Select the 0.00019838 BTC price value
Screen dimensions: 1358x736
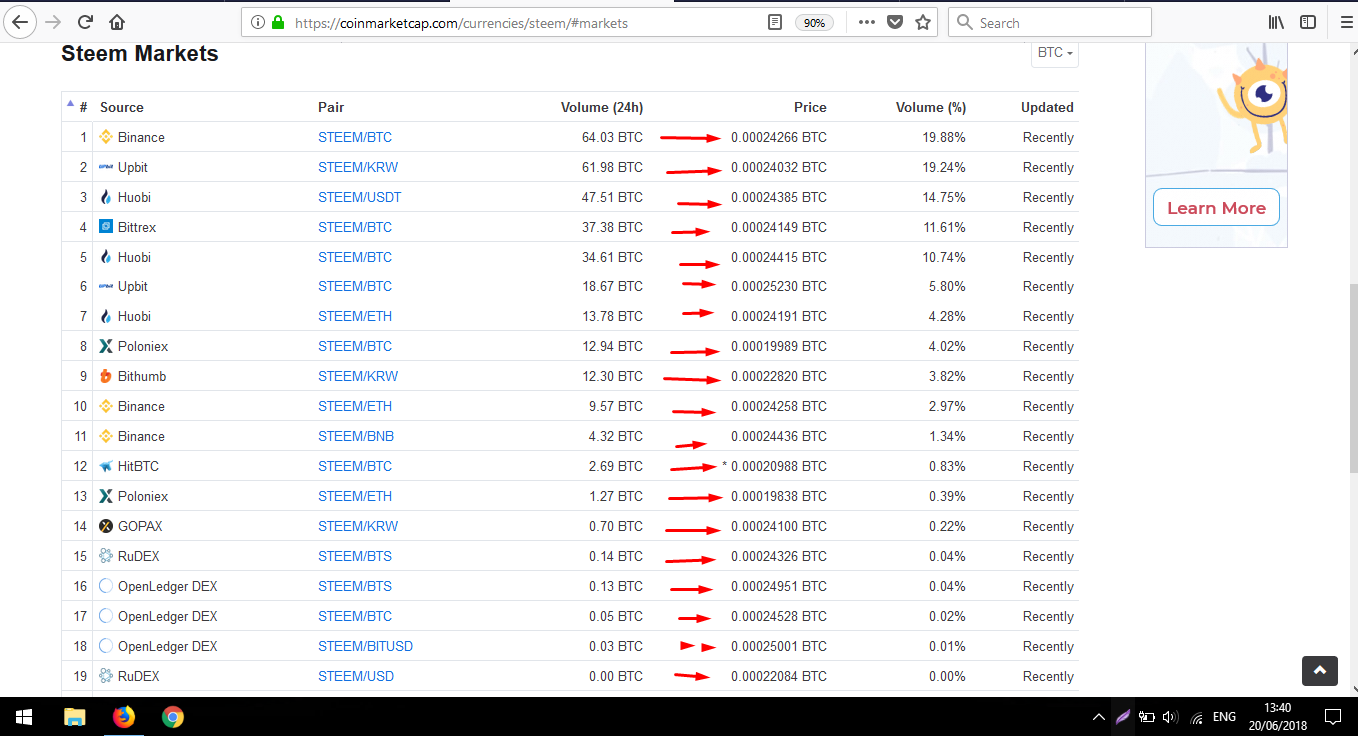(x=779, y=496)
